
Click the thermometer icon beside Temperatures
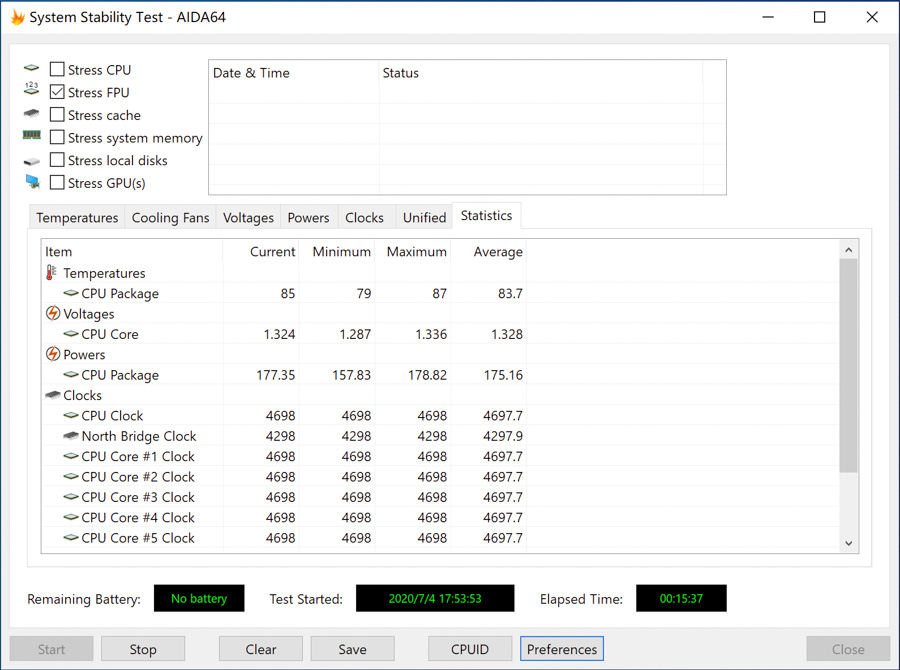tap(52, 273)
